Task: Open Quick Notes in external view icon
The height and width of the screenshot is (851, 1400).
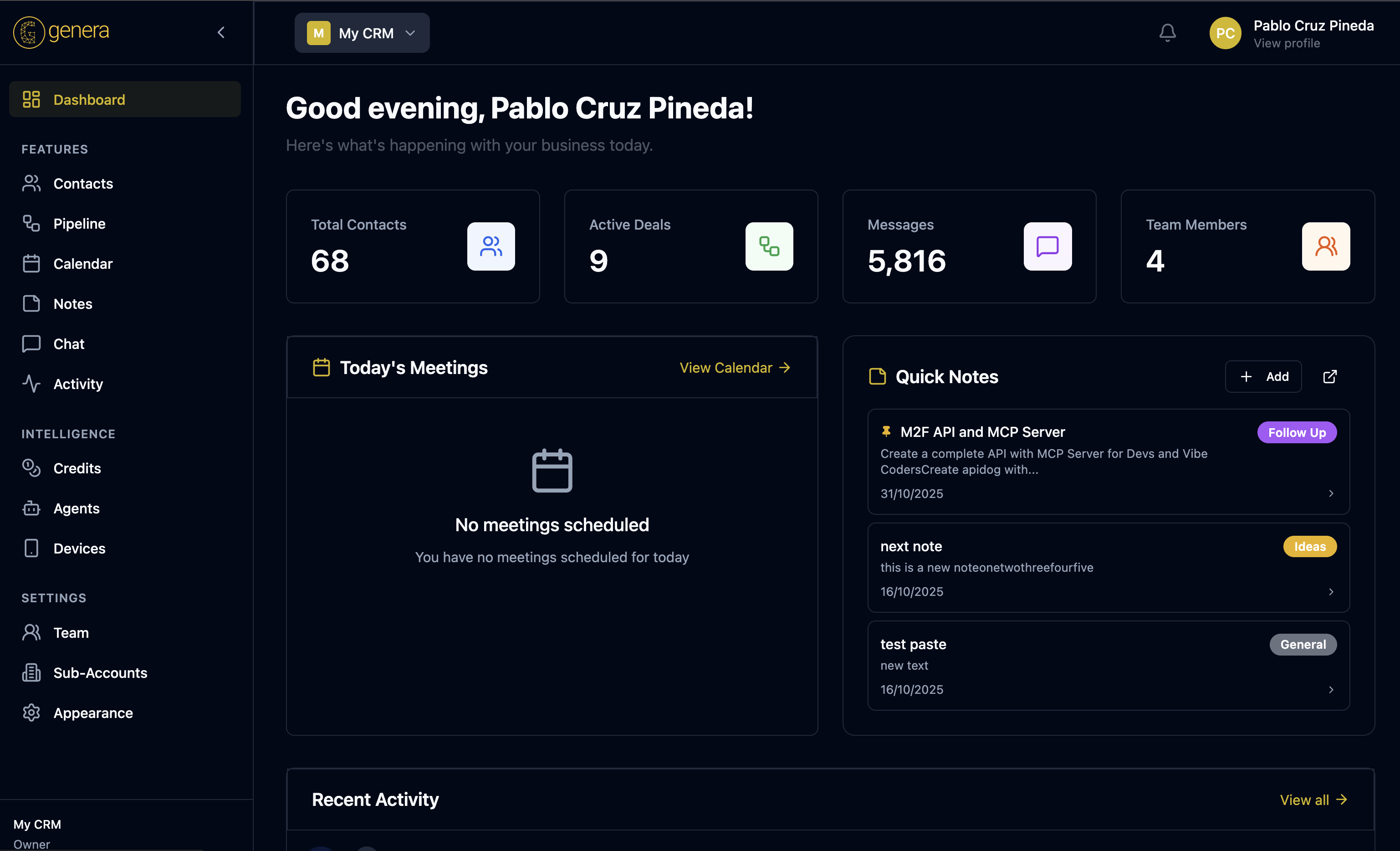Action: (1329, 376)
